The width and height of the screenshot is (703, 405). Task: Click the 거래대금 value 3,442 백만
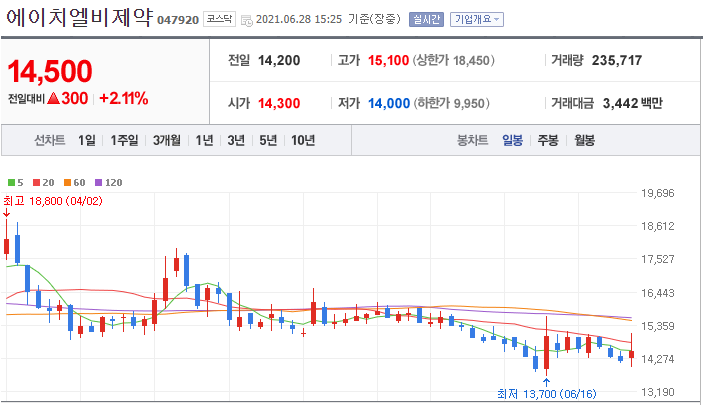tap(633, 103)
